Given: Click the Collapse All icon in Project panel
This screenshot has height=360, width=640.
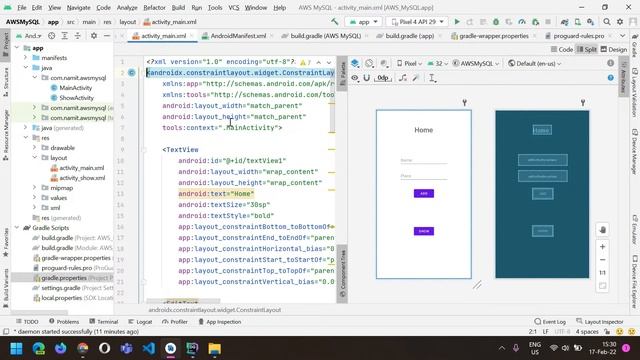Looking at the screenshot, I should 78,36.
